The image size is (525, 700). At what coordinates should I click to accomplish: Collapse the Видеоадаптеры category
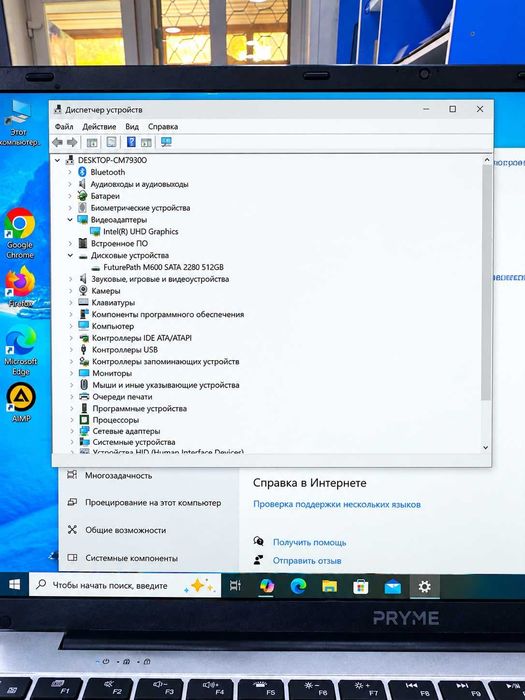70,220
